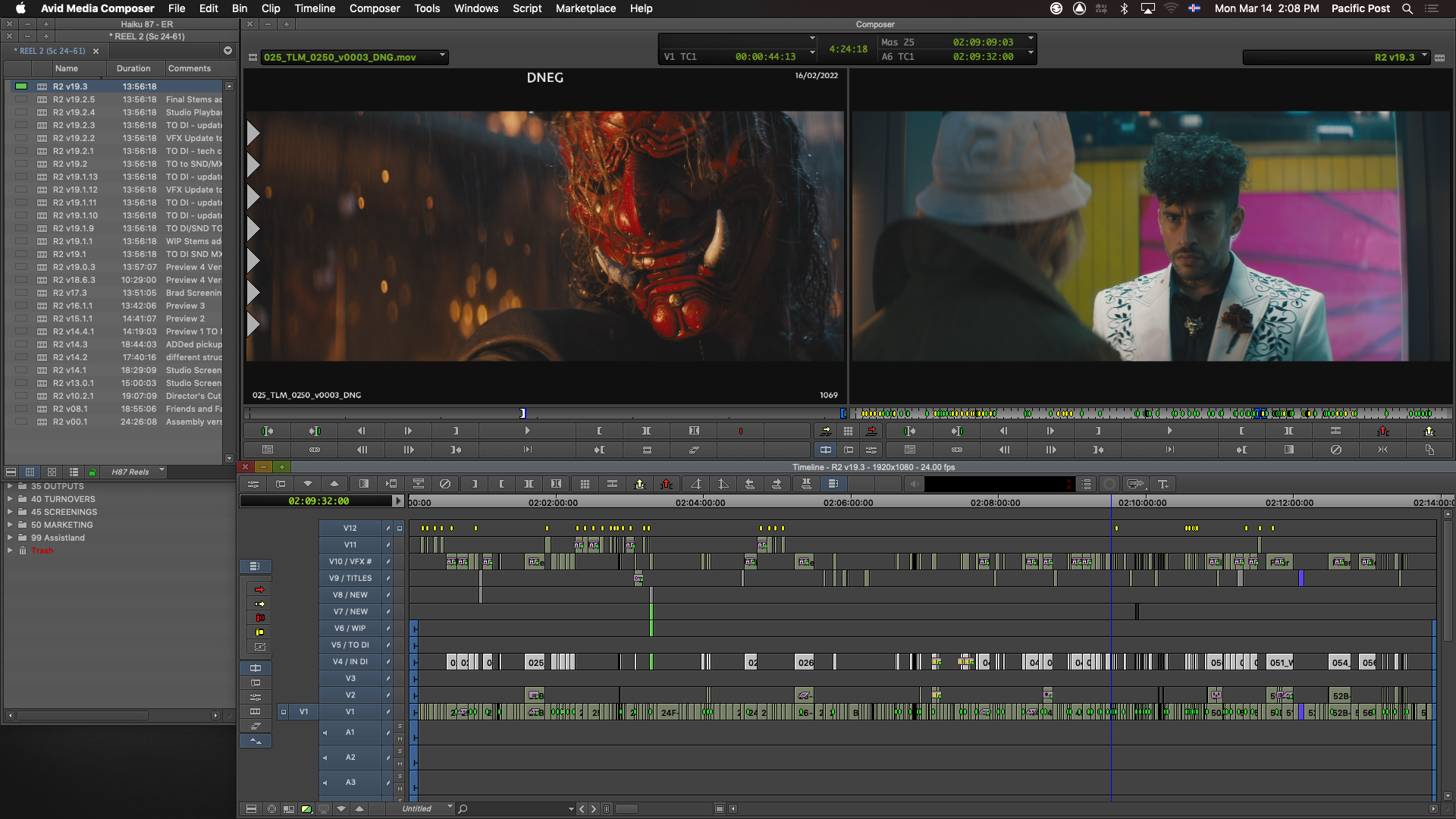The width and height of the screenshot is (1456, 819).
Task: Open the R2 v19.3 record sequence dropdown
Action: pos(1336,57)
